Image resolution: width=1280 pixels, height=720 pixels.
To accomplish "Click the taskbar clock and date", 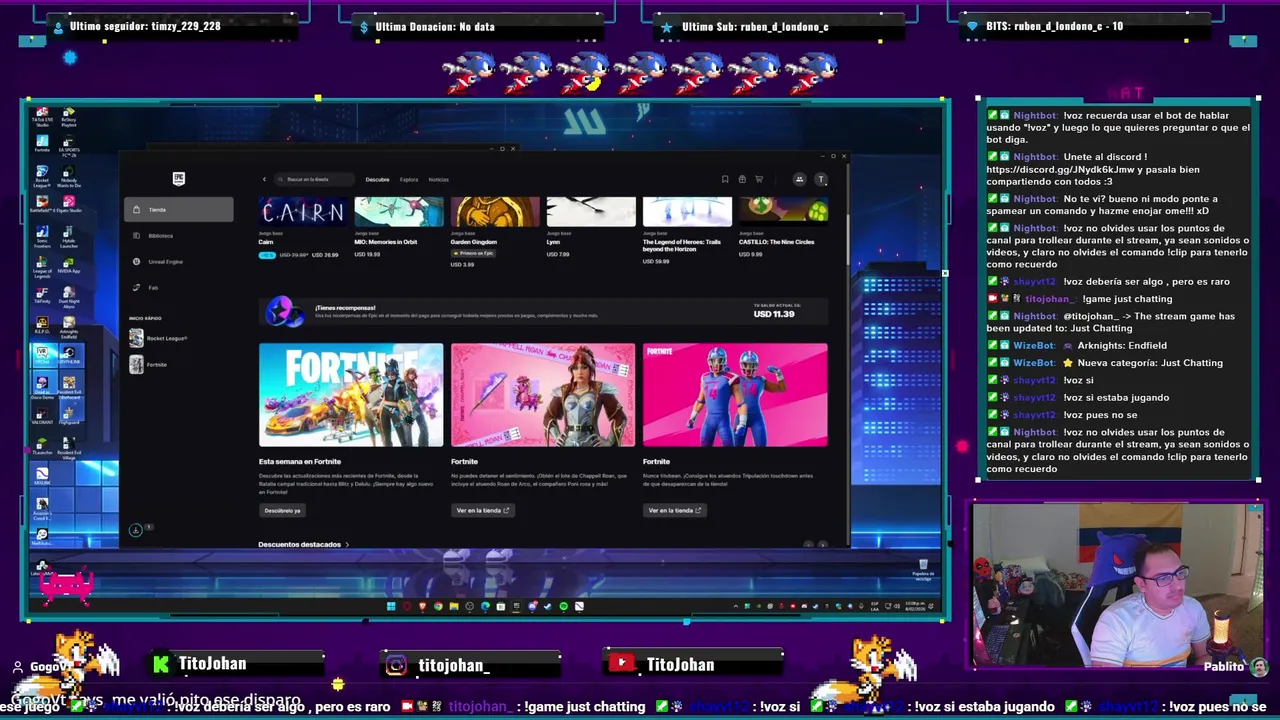I will pyautogui.click(x=915, y=606).
